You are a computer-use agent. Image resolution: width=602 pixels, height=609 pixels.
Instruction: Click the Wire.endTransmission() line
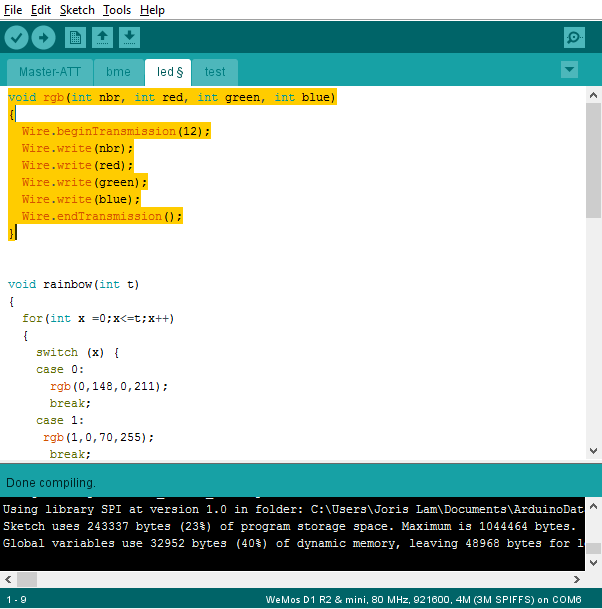102,216
